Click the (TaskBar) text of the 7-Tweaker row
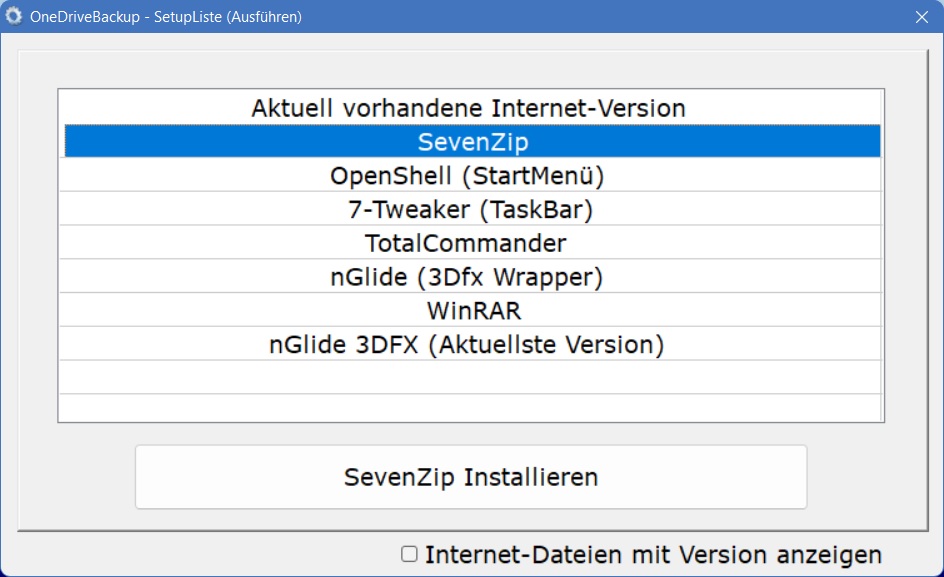This screenshot has width=944, height=577. point(536,210)
